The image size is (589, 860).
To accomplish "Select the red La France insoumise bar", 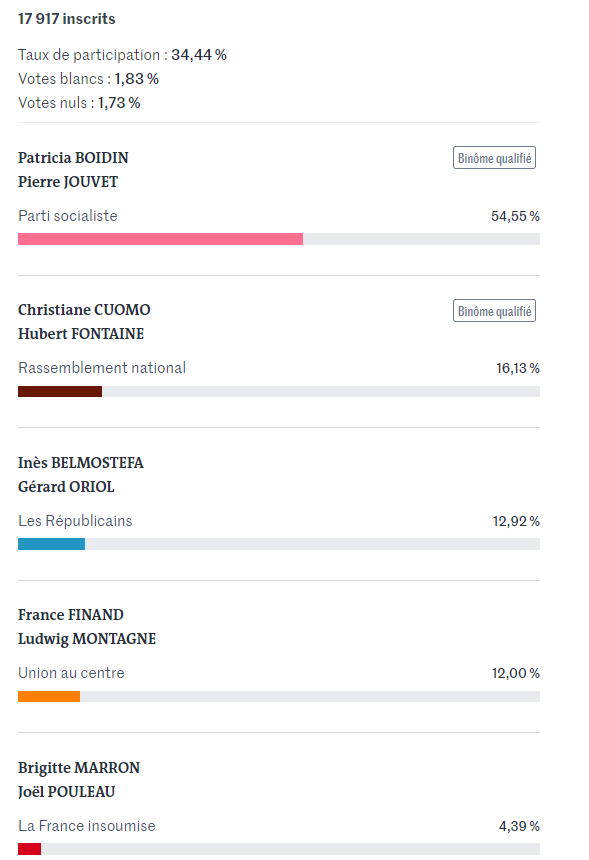I will click(x=30, y=848).
